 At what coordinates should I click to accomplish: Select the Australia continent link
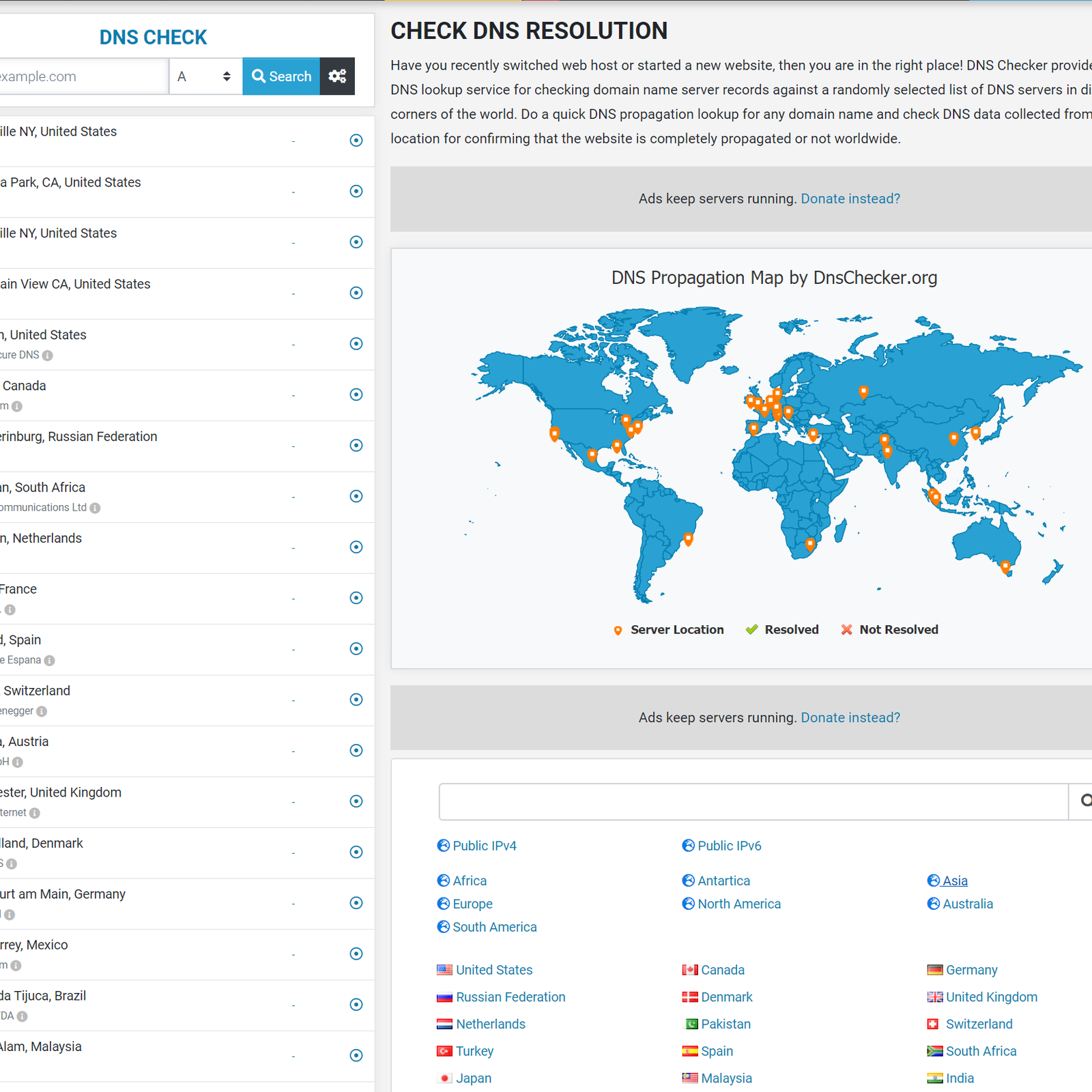pyautogui.click(x=960, y=904)
